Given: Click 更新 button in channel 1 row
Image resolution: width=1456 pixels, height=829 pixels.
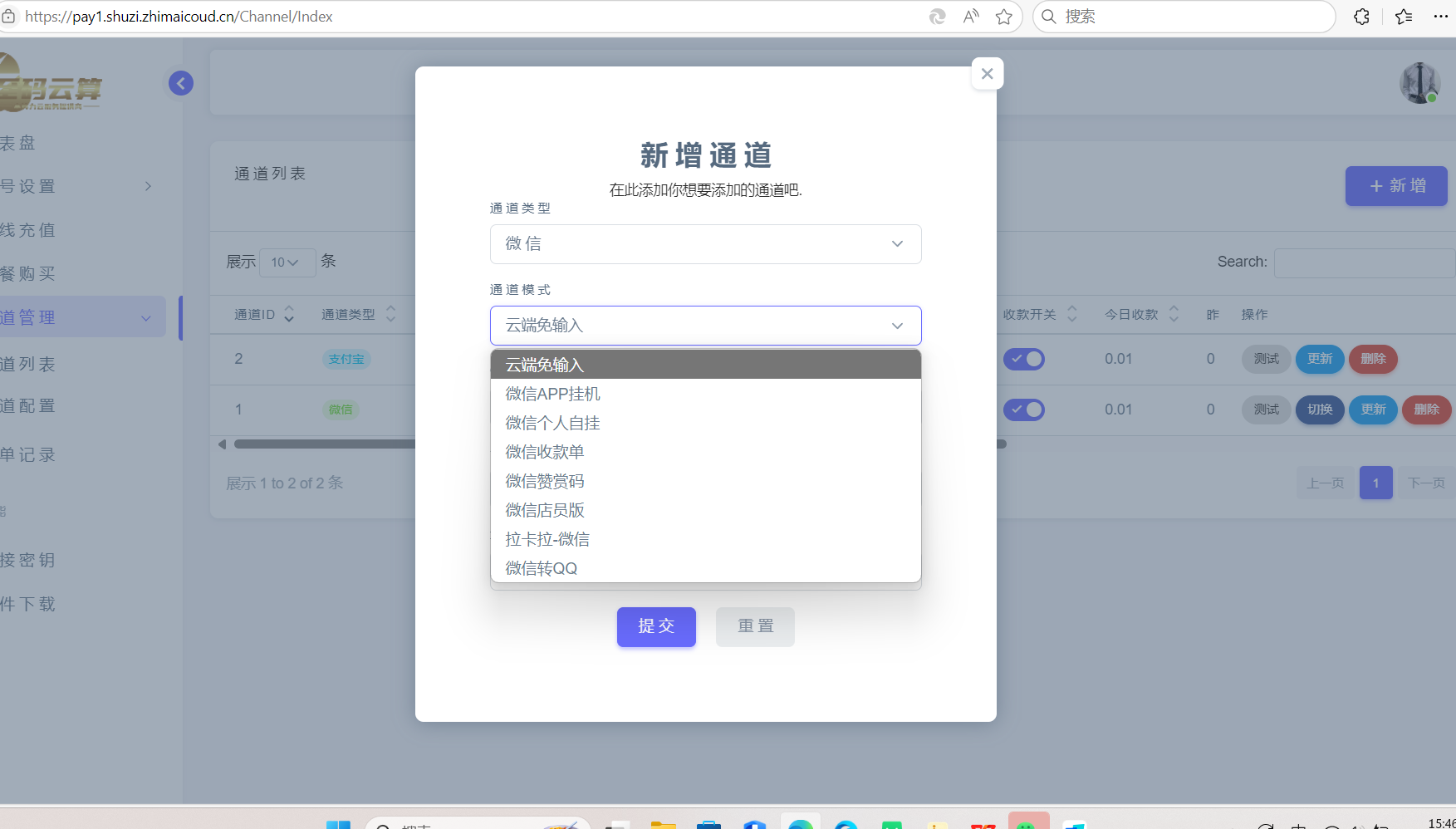Looking at the screenshot, I should pyautogui.click(x=1373, y=410).
